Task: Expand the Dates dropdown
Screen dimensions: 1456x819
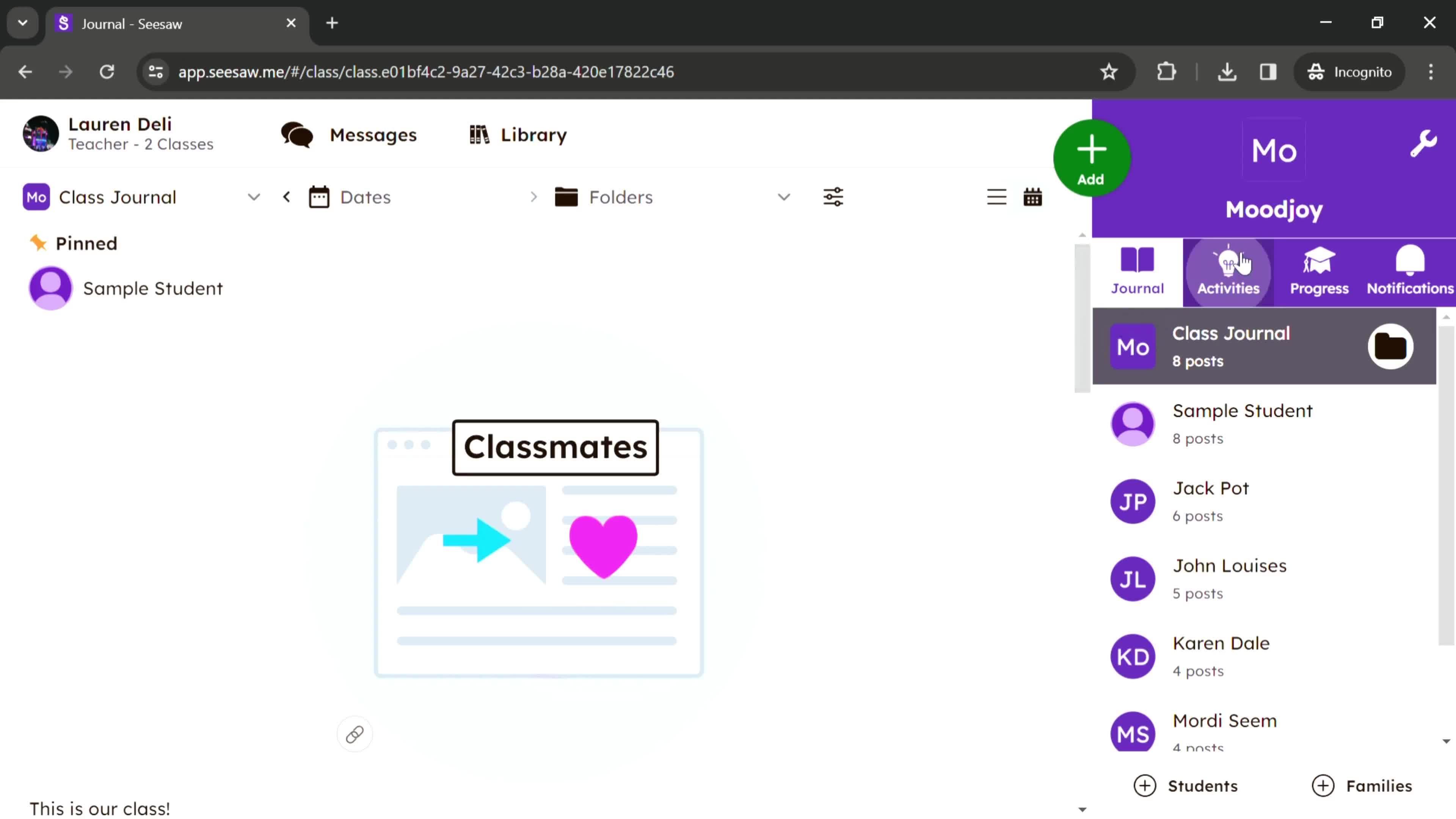Action: click(x=365, y=197)
